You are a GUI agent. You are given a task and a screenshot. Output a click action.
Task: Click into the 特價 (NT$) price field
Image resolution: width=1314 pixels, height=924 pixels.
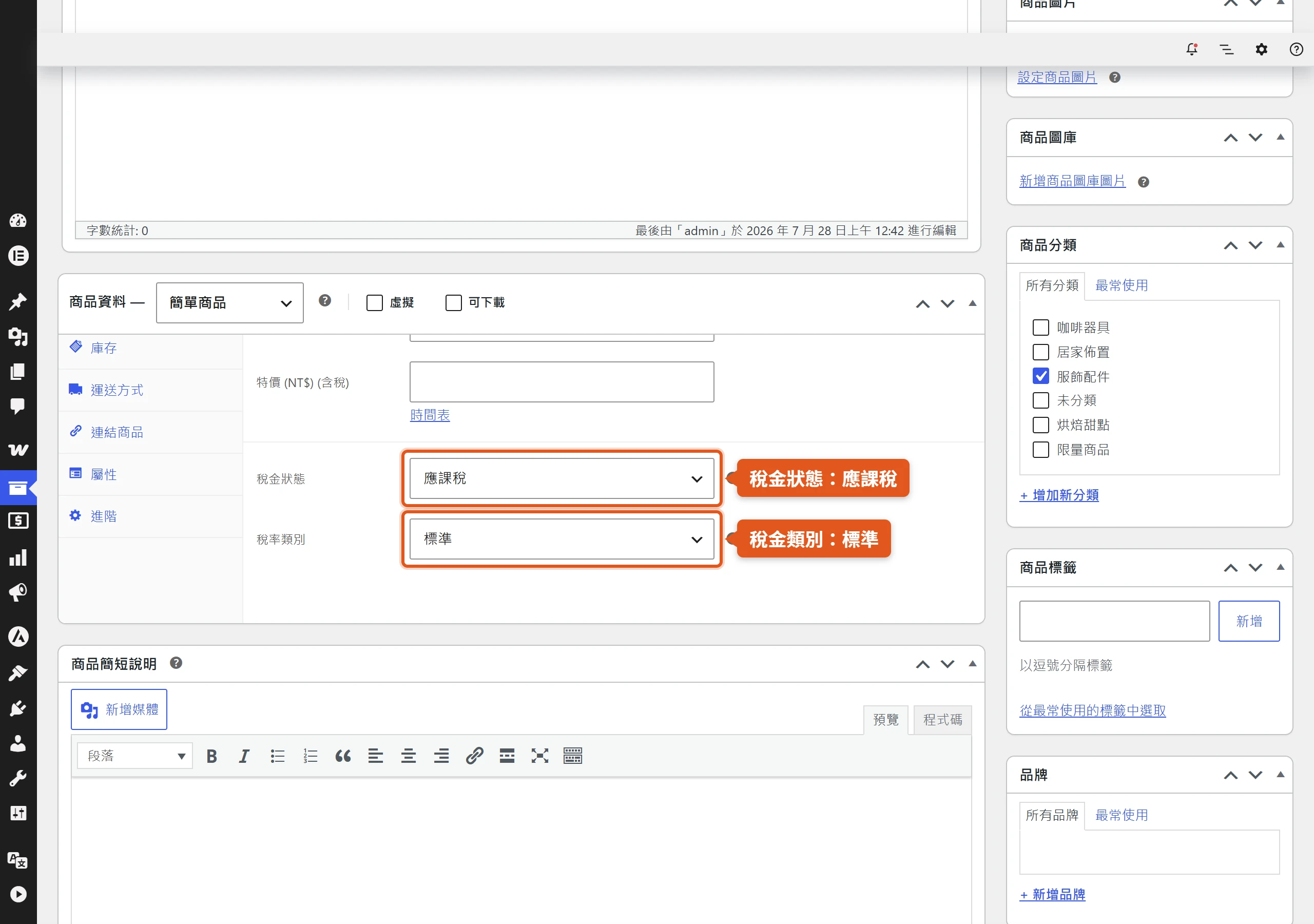click(562, 382)
